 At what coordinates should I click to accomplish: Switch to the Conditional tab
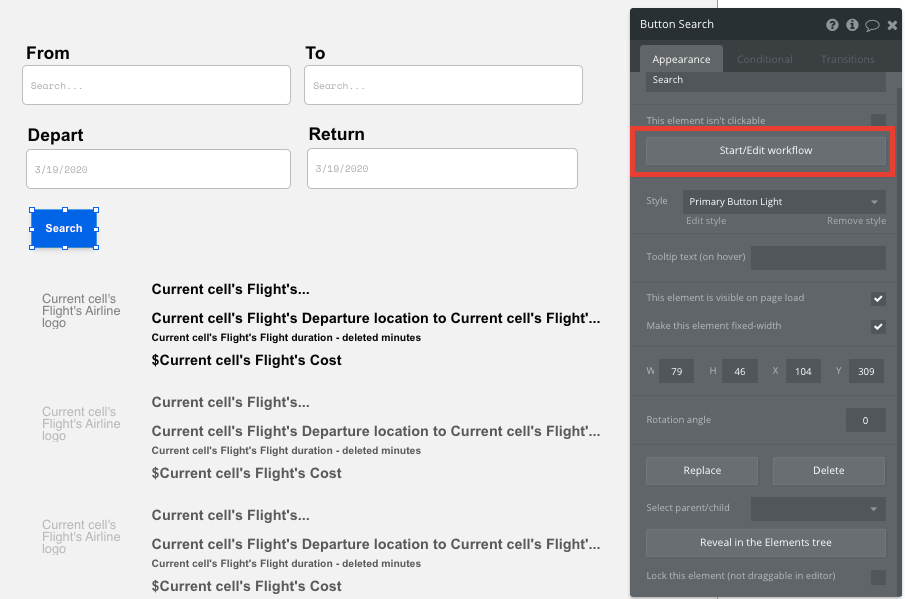[764, 59]
